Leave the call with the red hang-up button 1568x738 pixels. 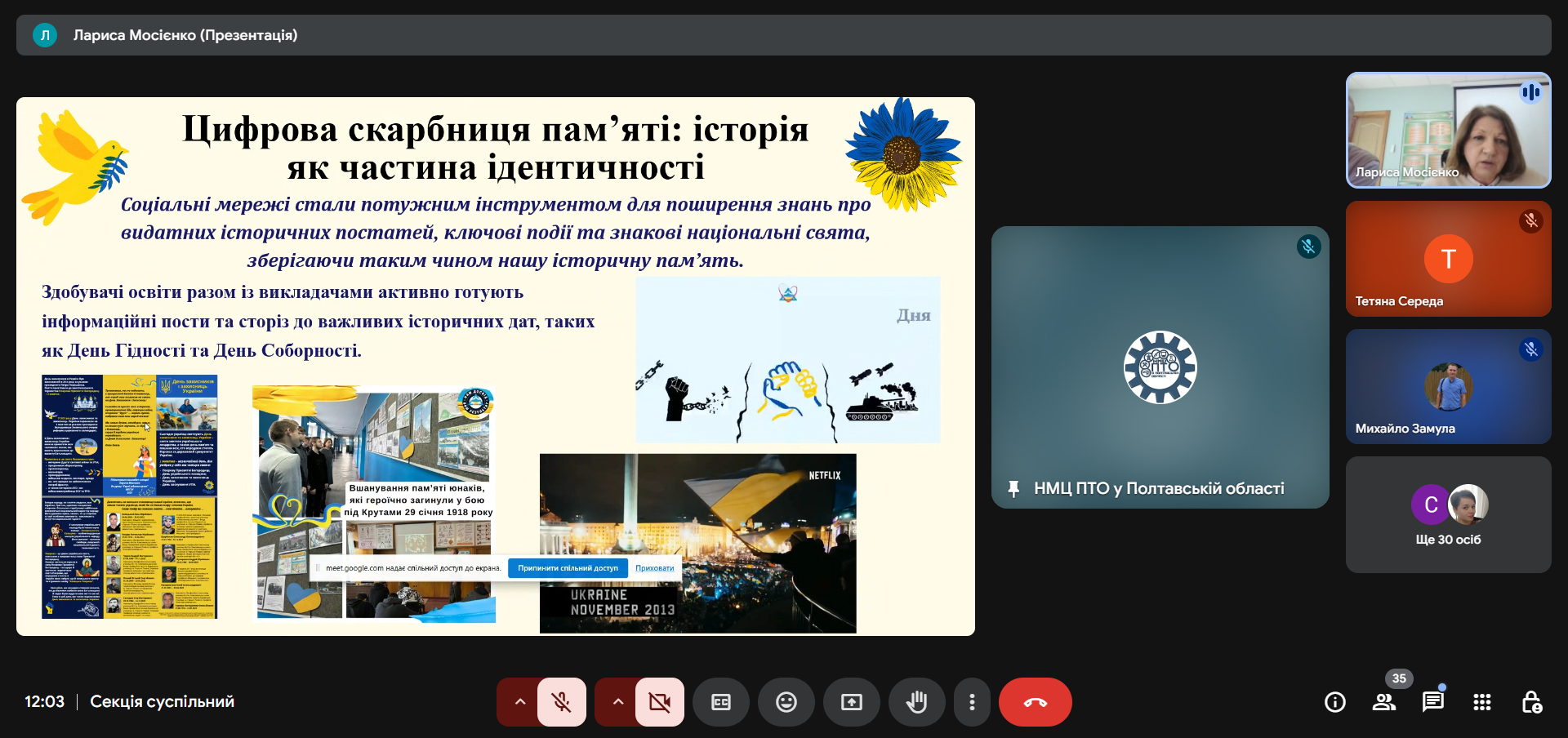(x=1035, y=702)
